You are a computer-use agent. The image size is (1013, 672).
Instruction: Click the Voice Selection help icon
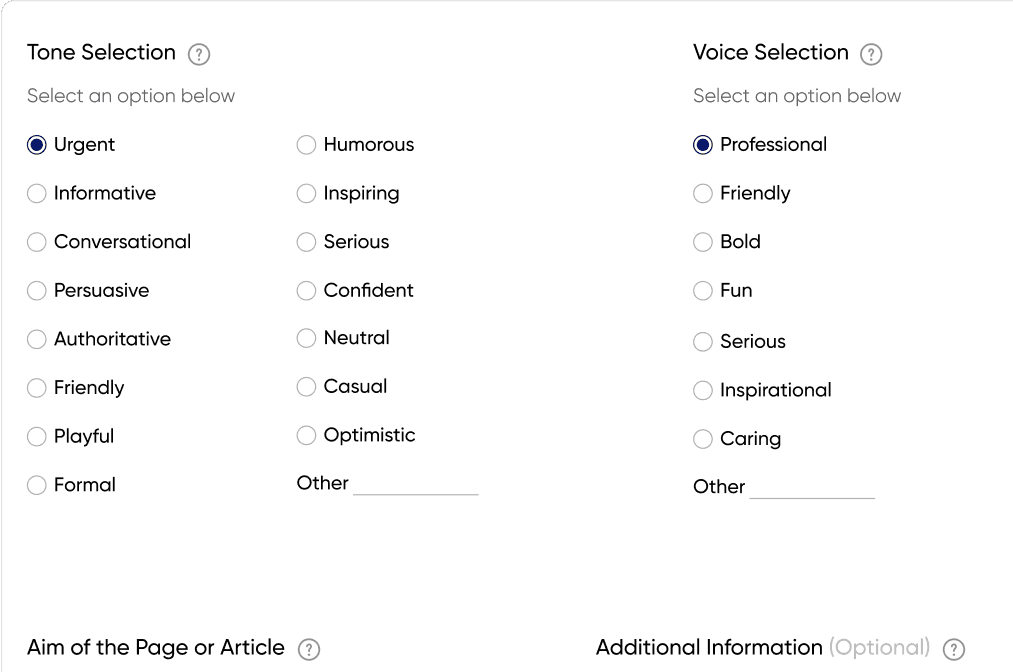click(871, 54)
